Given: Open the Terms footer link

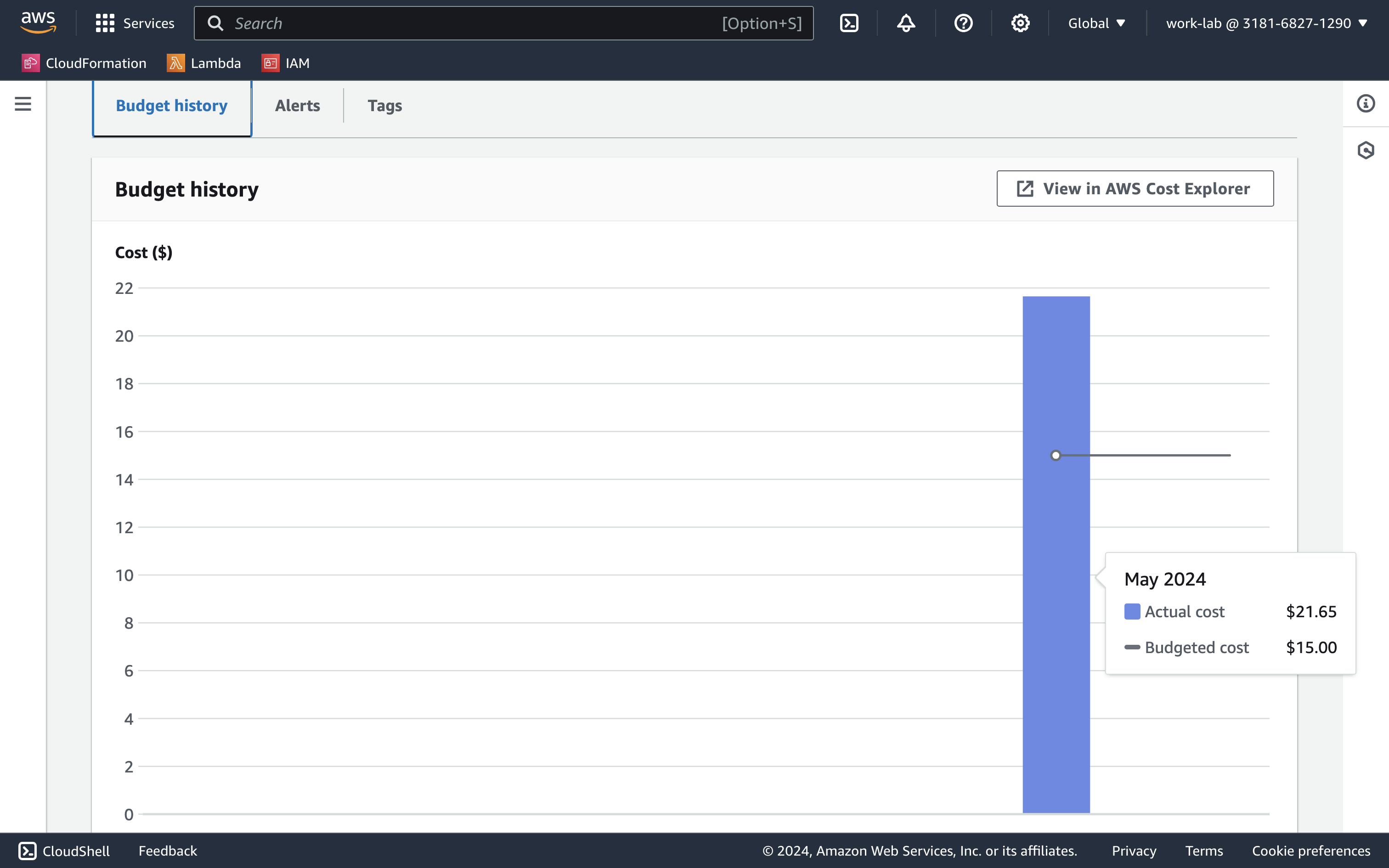Looking at the screenshot, I should click(1204, 851).
